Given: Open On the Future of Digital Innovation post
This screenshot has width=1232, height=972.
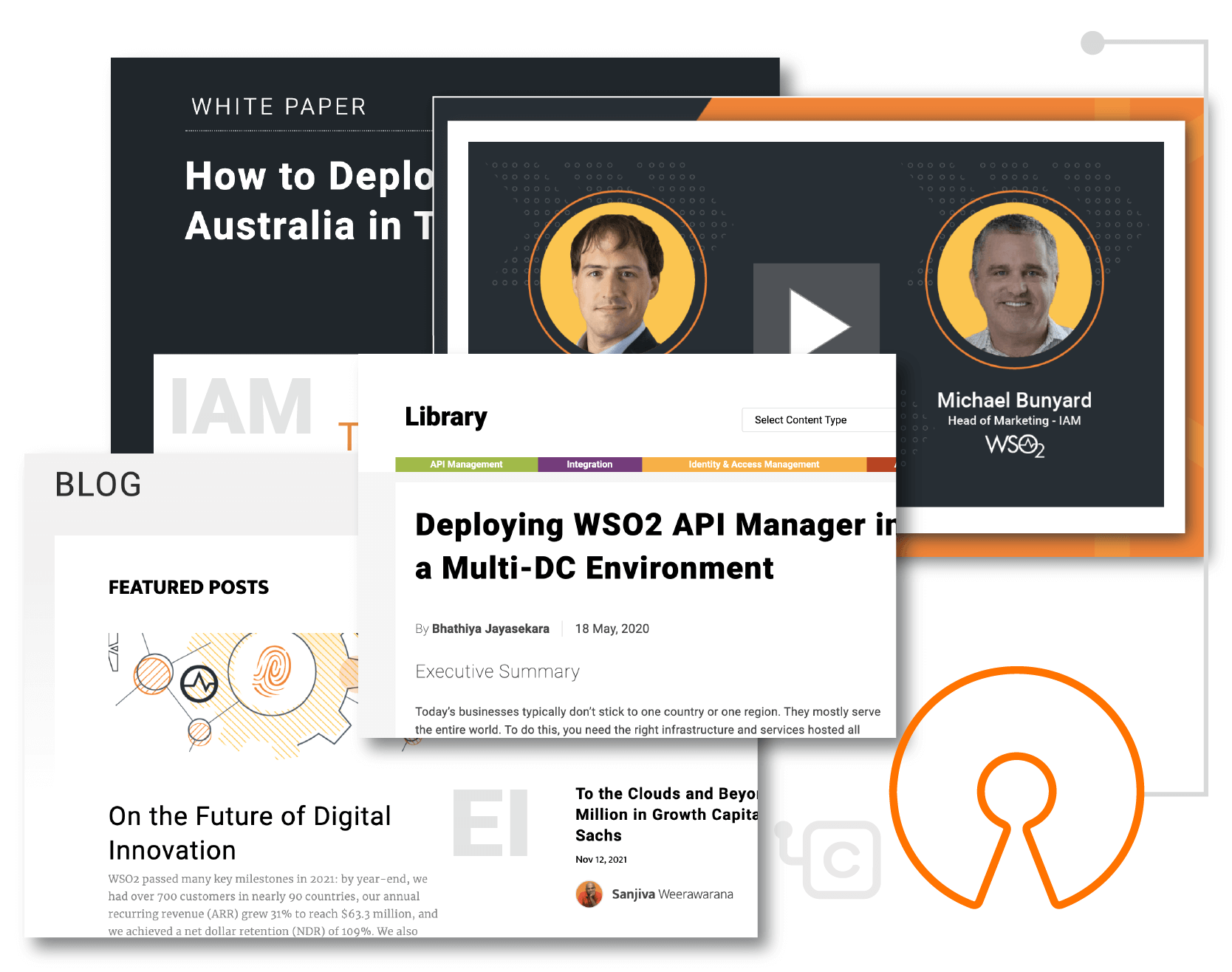Looking at the screenshot, I should pos(250,832).
